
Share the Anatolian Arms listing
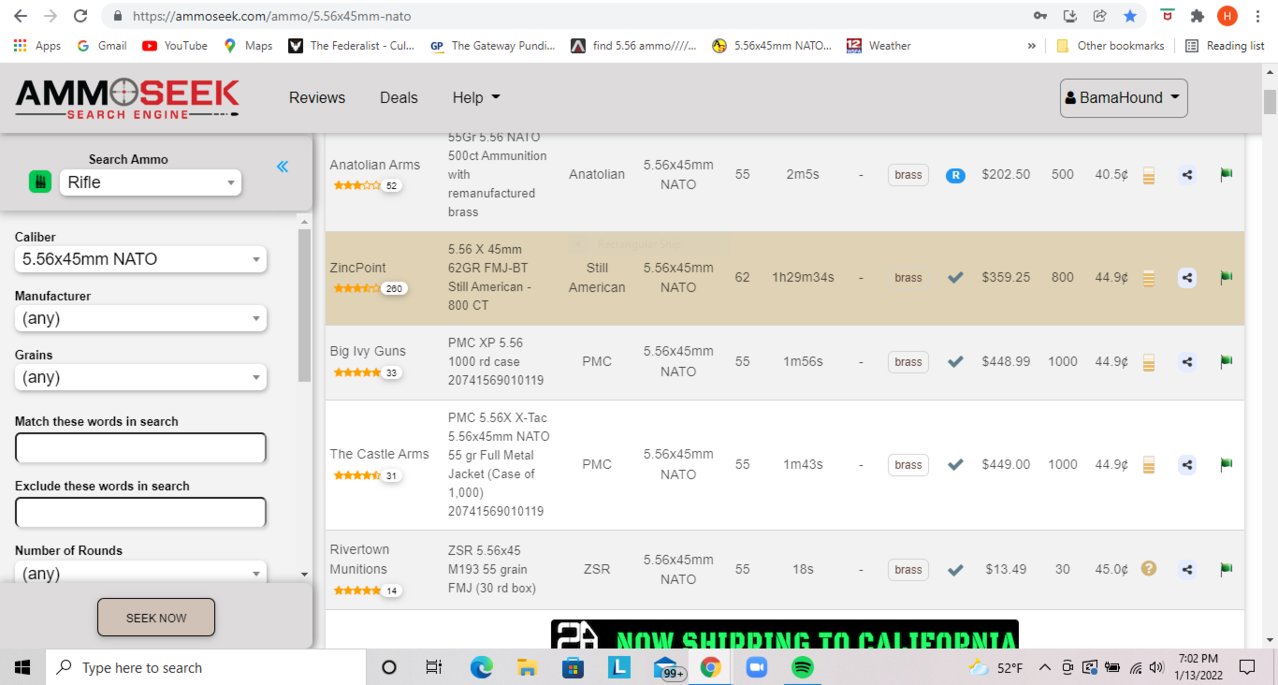pyautogui.click(x=1187, y=174)
